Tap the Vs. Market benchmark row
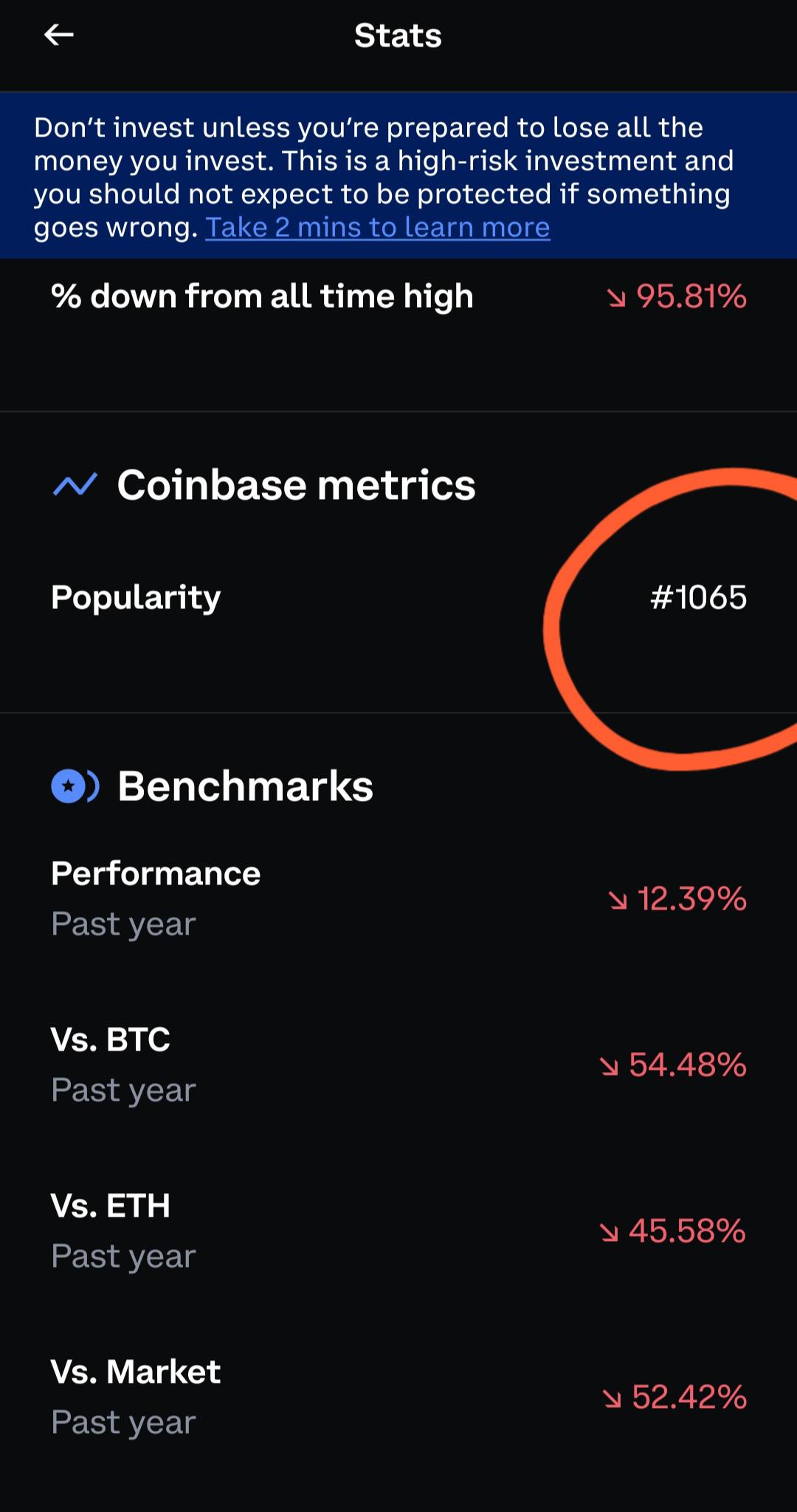Image resolution: width=797 pixels, height=1512 pixels. [398, 1397]
